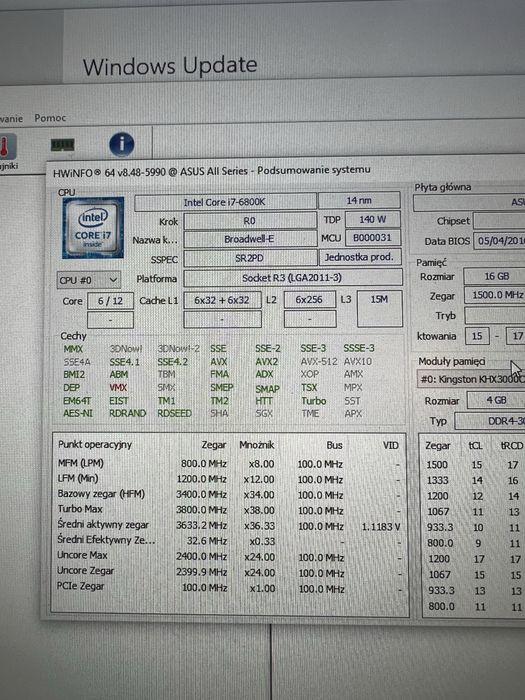Screen dimensions: 525x700
Task: Click the 14 nm process field
Action: [359, 201]
